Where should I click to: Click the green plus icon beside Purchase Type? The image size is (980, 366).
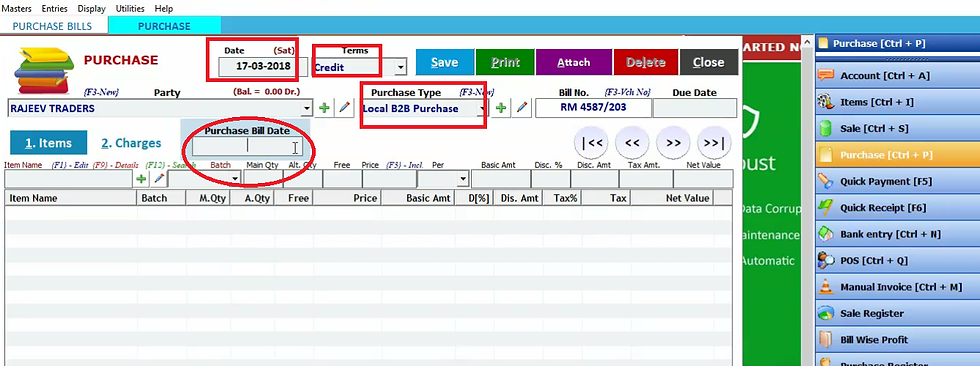(501, 108)
